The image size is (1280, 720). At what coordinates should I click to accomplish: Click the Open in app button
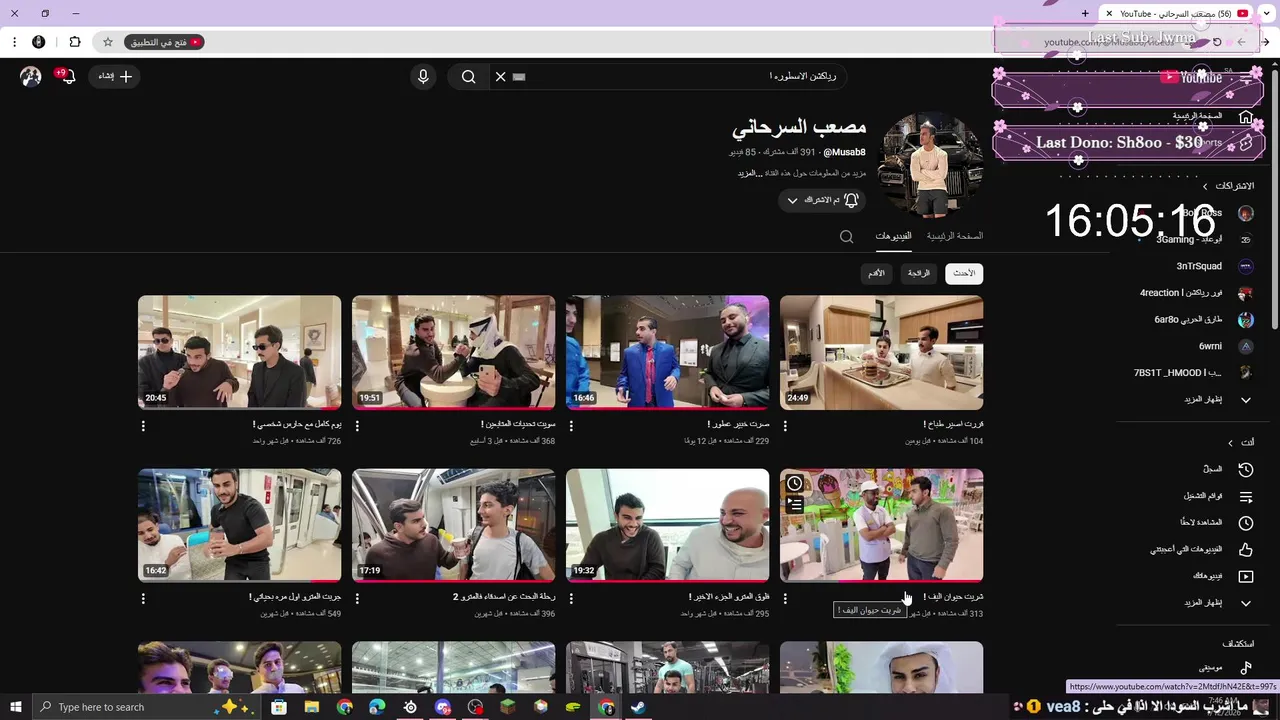click(x=165, y=42)
